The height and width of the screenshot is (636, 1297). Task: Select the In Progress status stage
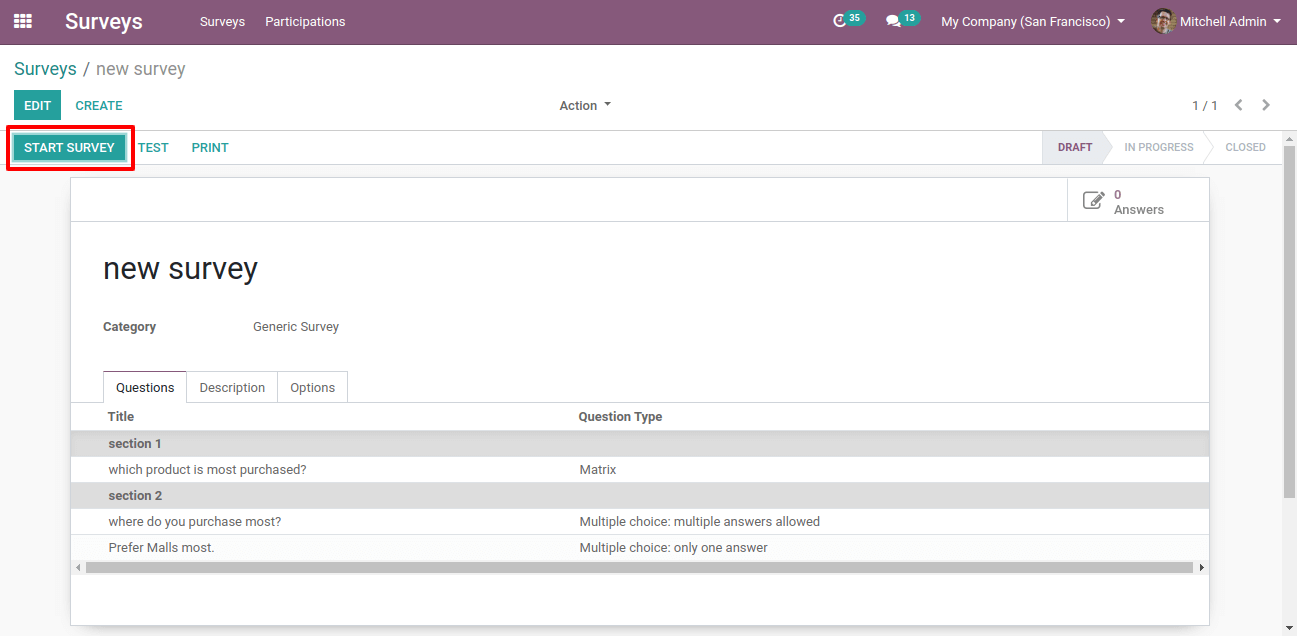1158,147
